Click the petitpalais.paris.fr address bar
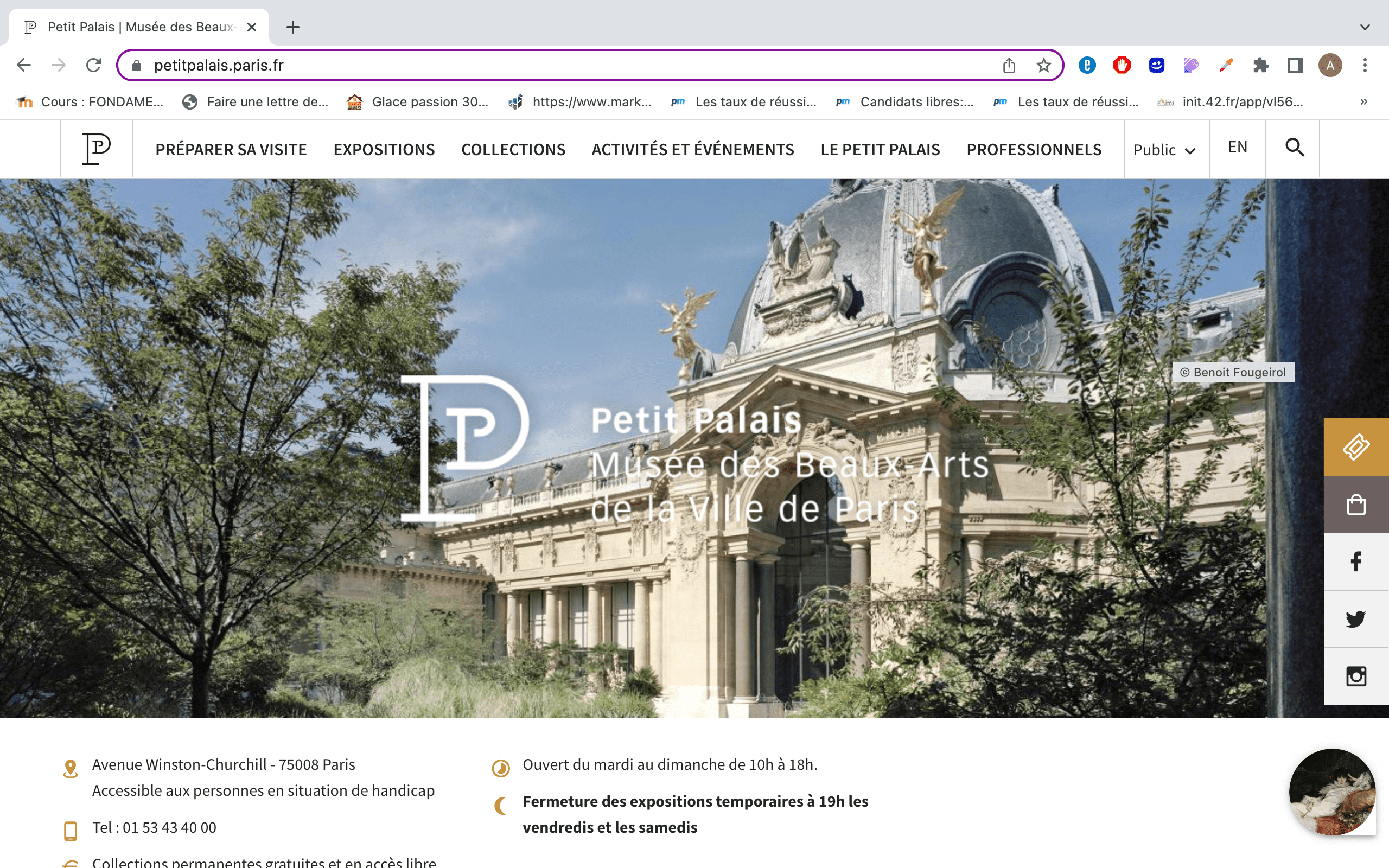 517,66
